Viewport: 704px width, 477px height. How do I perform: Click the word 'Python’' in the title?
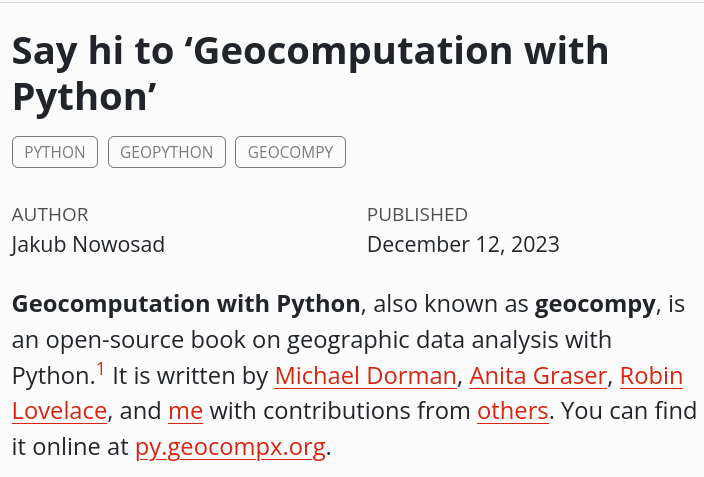pos(85,97)
